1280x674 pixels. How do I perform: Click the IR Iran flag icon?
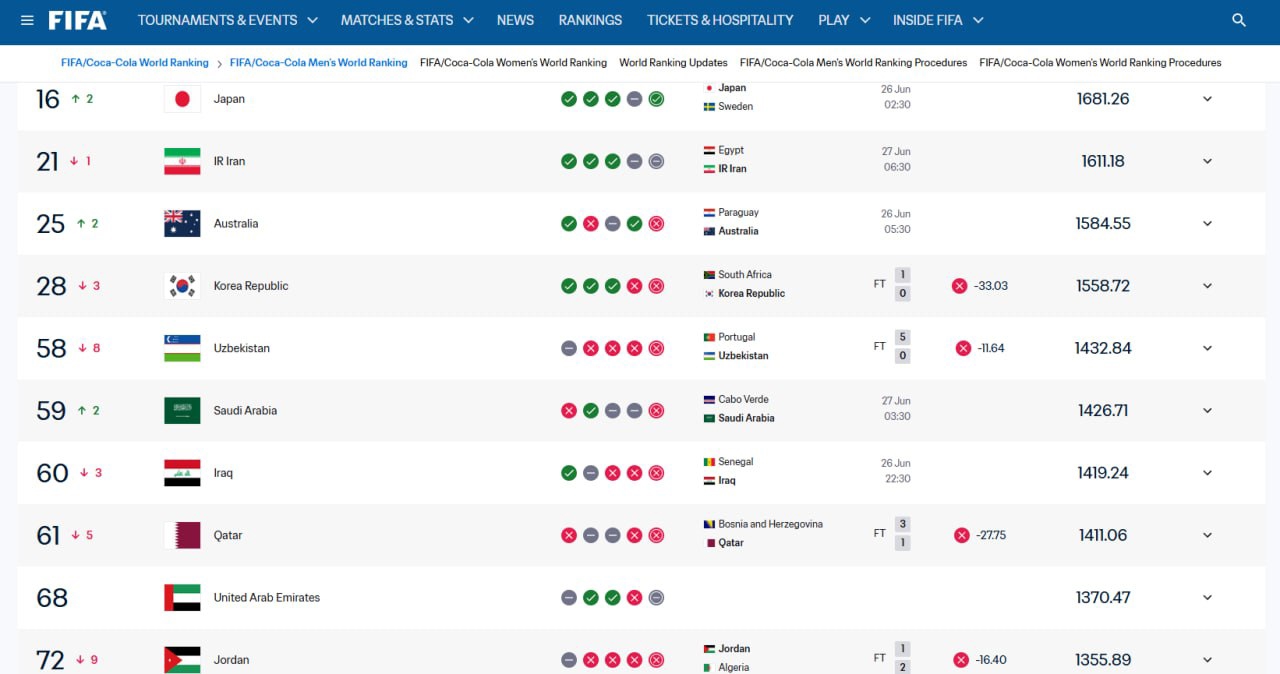(x=182, y=161)
